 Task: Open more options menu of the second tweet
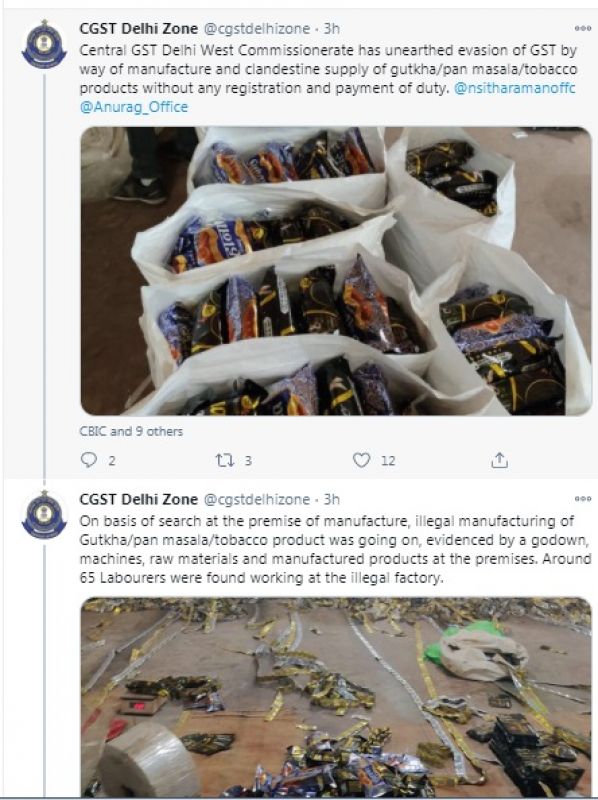(x=582, y=499)
